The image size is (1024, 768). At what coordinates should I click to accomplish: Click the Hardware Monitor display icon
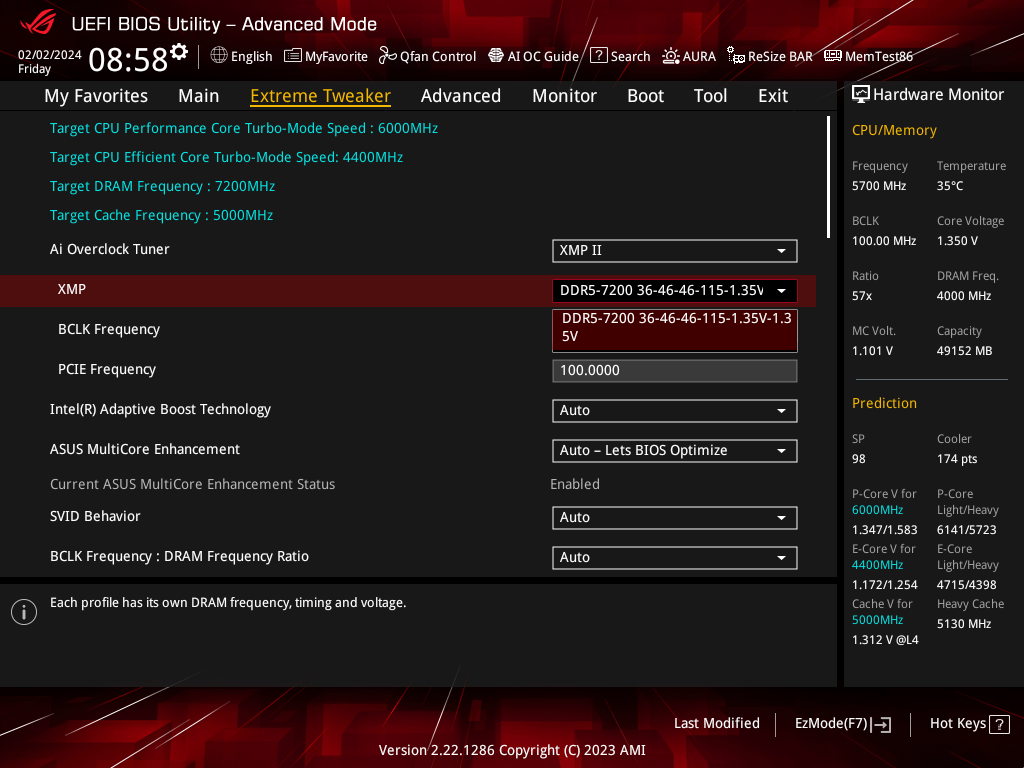pyautogui.click(x=861, y=95)
